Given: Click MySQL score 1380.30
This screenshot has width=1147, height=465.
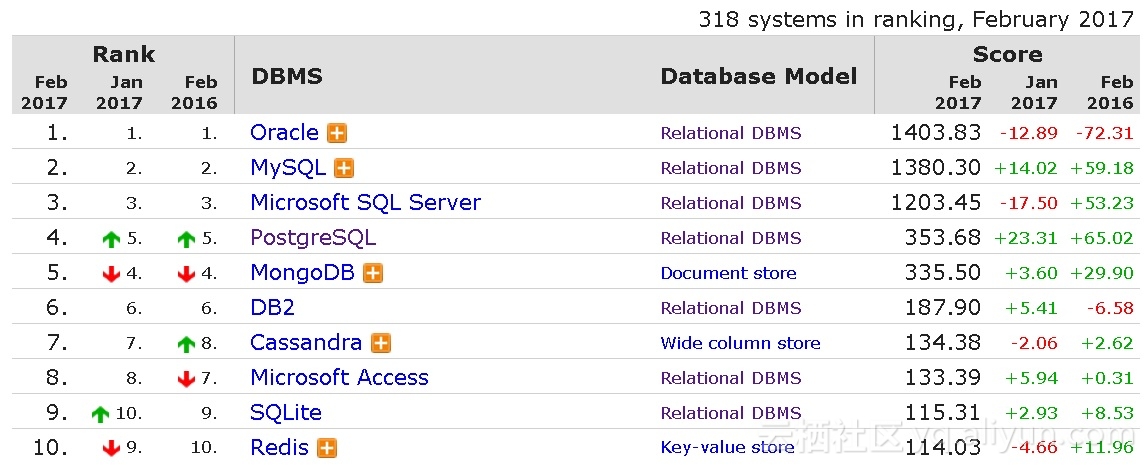Looking at the screenshot, I should click(936, 167).
